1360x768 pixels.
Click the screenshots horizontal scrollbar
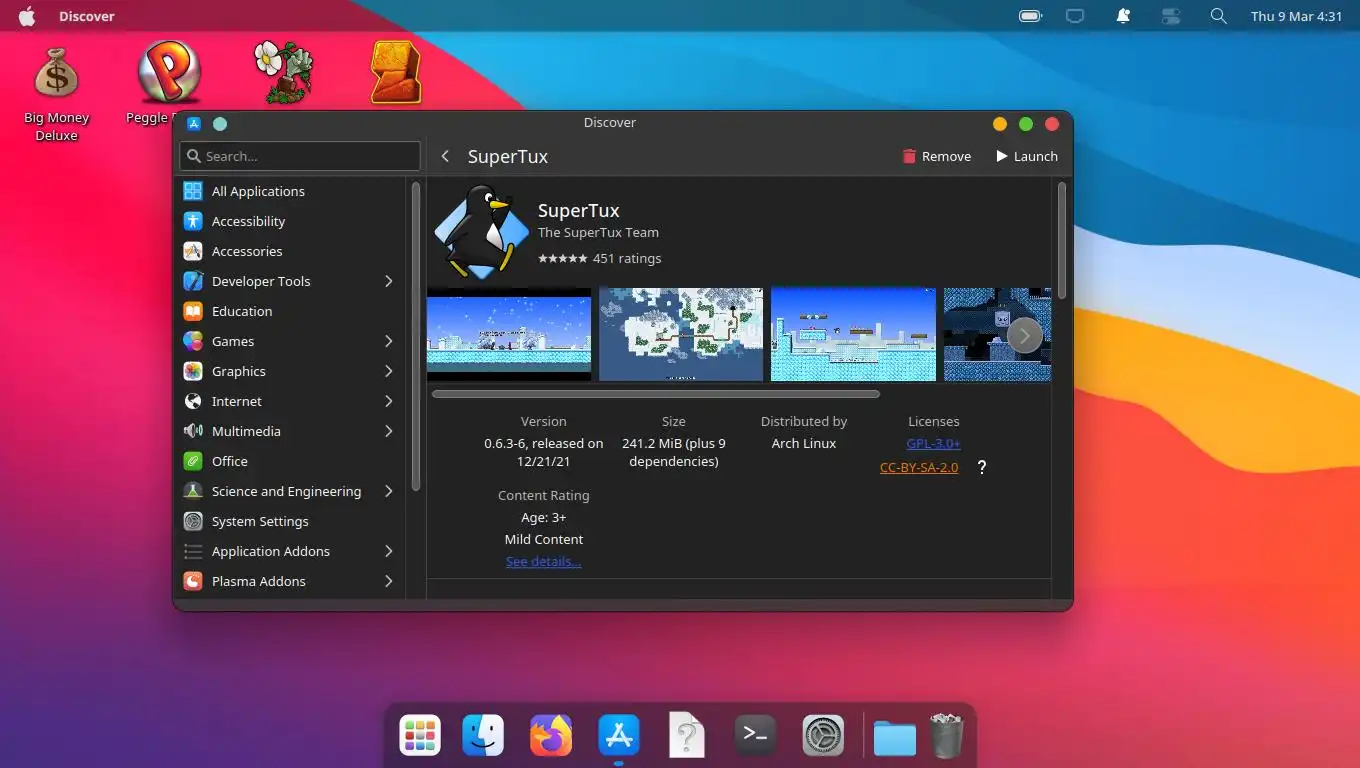[x=656, y=394]
